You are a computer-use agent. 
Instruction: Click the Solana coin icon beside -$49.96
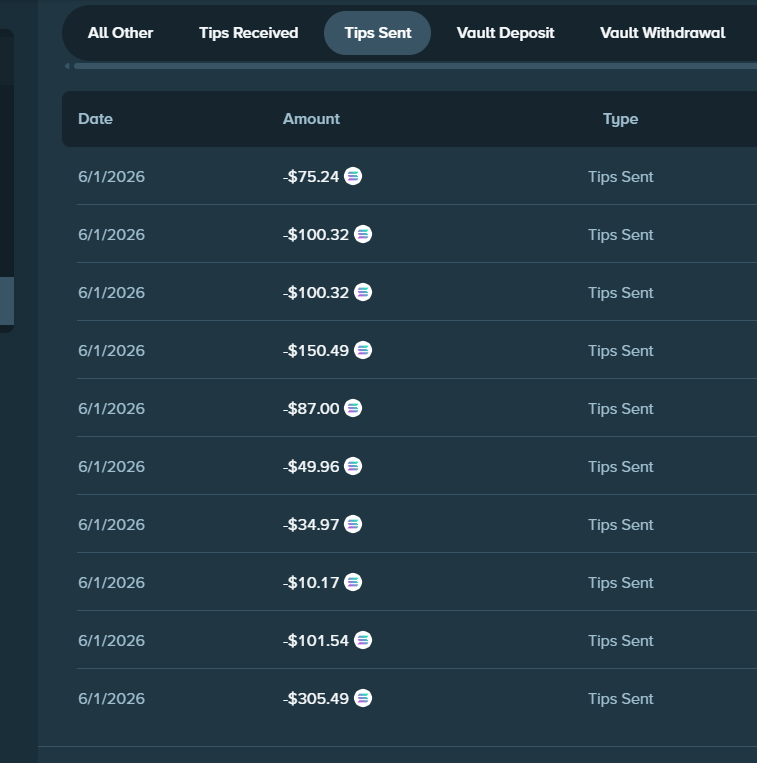(353, 466)
